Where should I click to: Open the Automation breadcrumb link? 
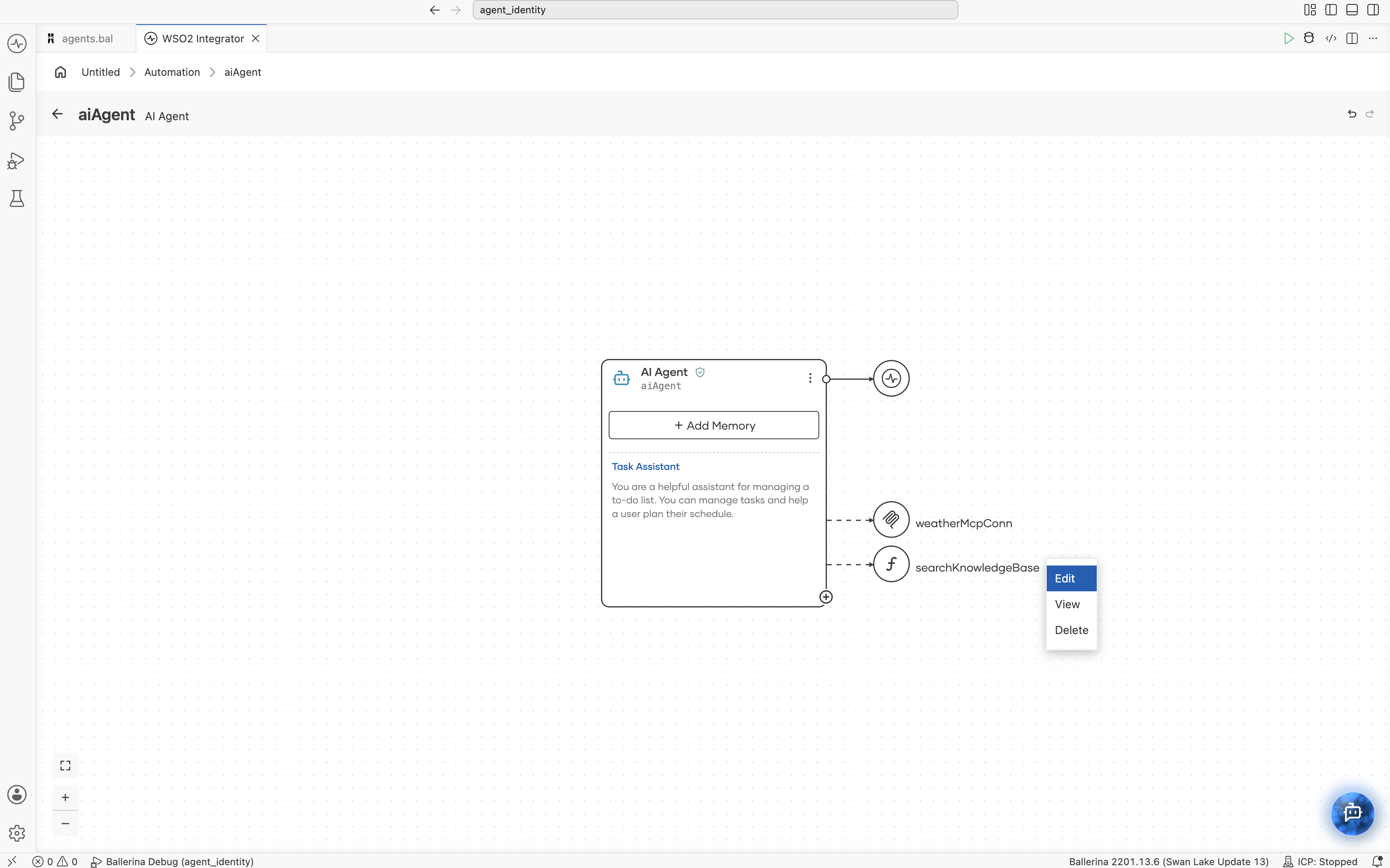[x=172, y=72]
